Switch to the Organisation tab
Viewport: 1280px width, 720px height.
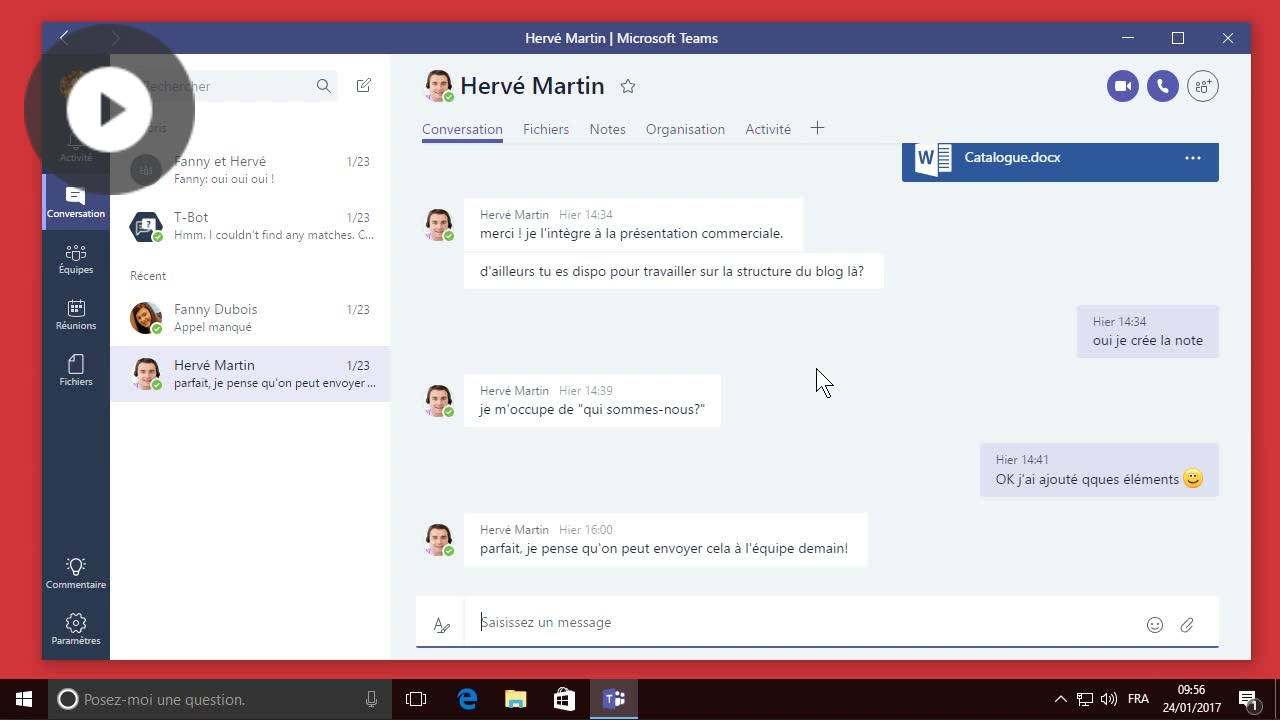(685, 129)
